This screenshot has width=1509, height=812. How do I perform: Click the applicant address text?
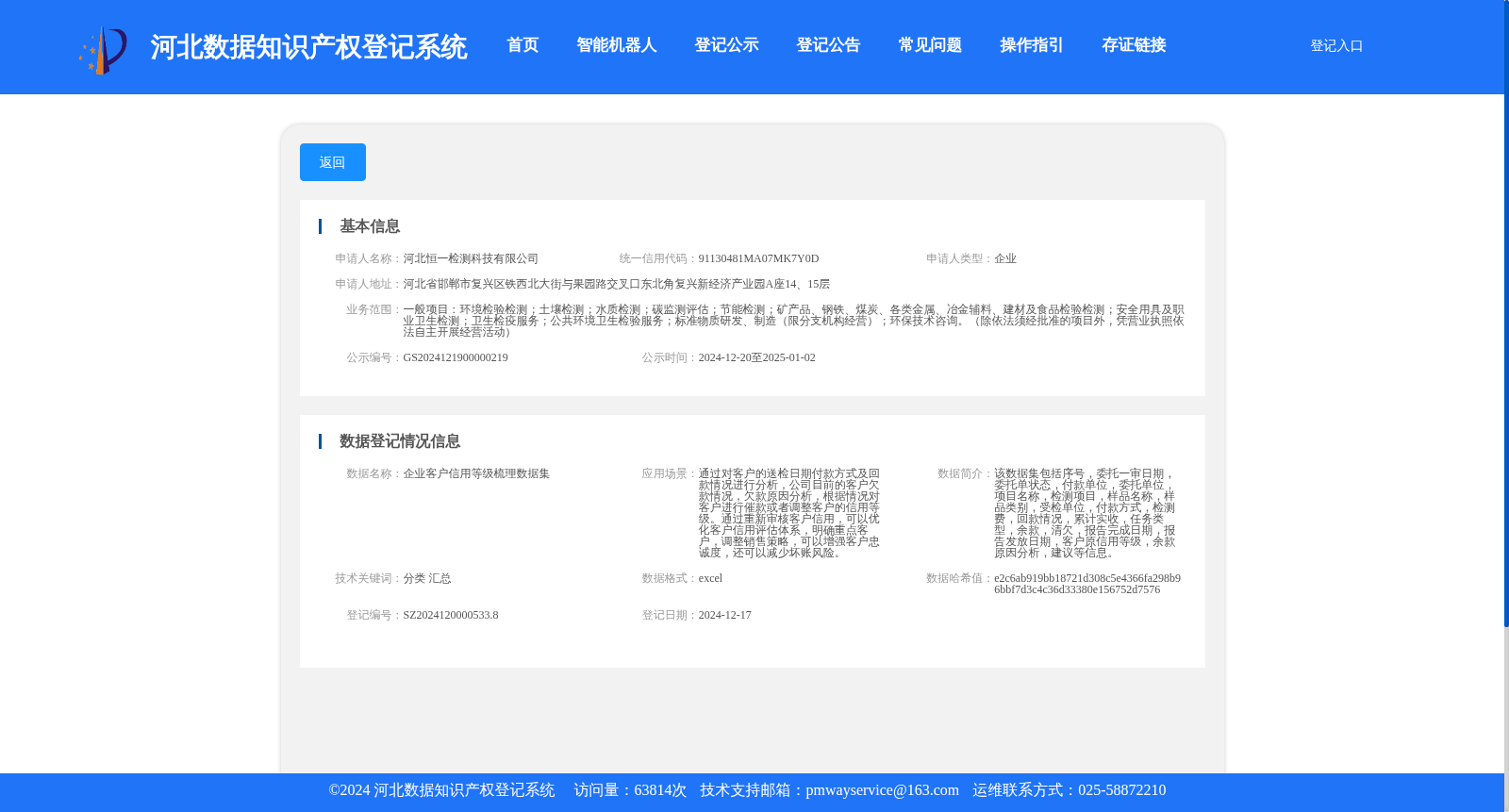pos(617,284)
